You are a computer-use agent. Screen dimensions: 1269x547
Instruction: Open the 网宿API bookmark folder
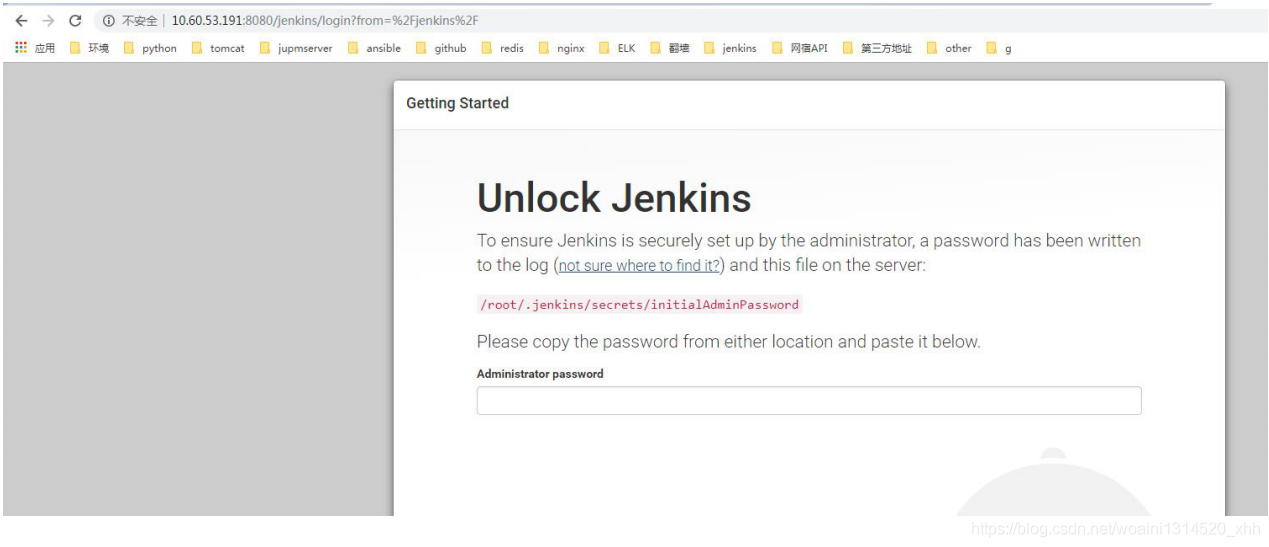[800, 48]
